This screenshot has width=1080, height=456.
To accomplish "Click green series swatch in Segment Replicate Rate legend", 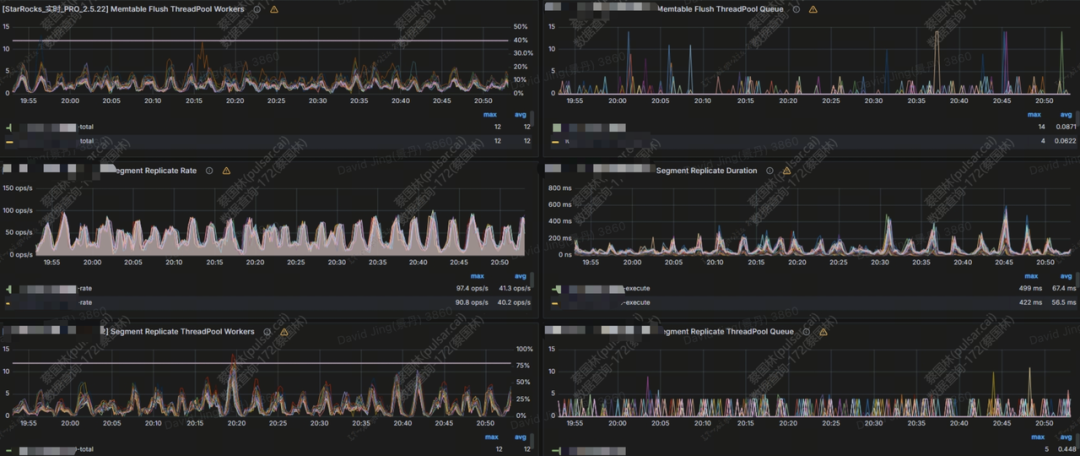I will pyautogui.click(x=9, y=289).
